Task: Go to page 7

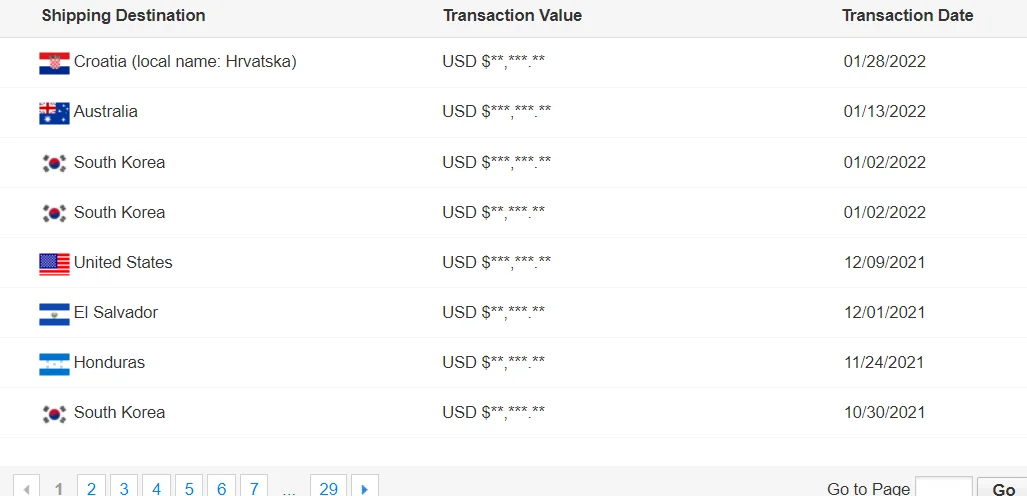Action: (254, 488)
